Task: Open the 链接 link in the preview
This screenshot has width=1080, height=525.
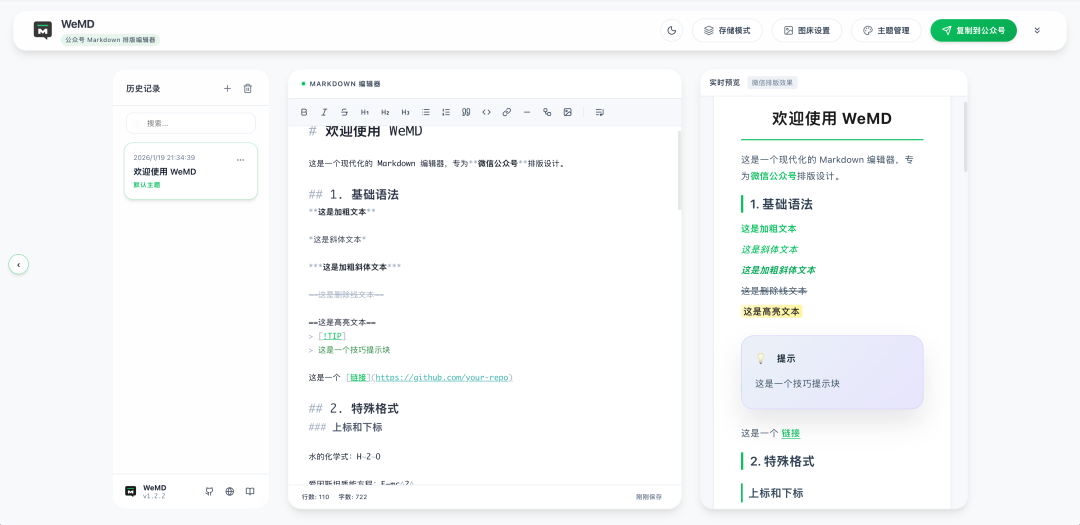Action: [x=790, y=433]
